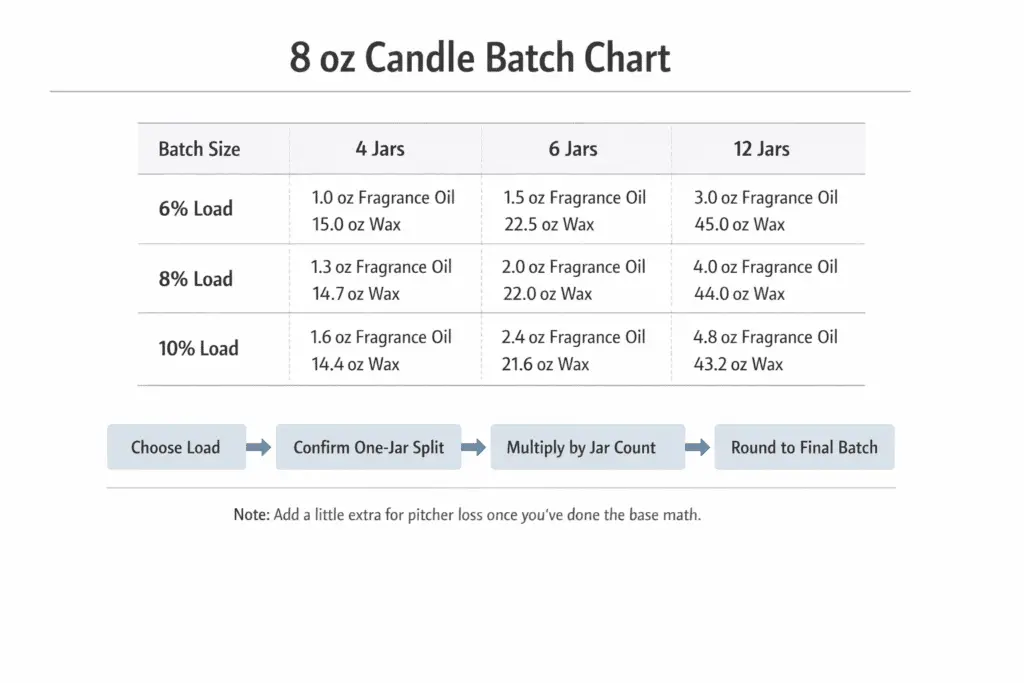The width and height of the screenshot is (1024, 683).
Task: Click the 4 Jars column header
Action: pyautogui.click(x=380, y=149)
